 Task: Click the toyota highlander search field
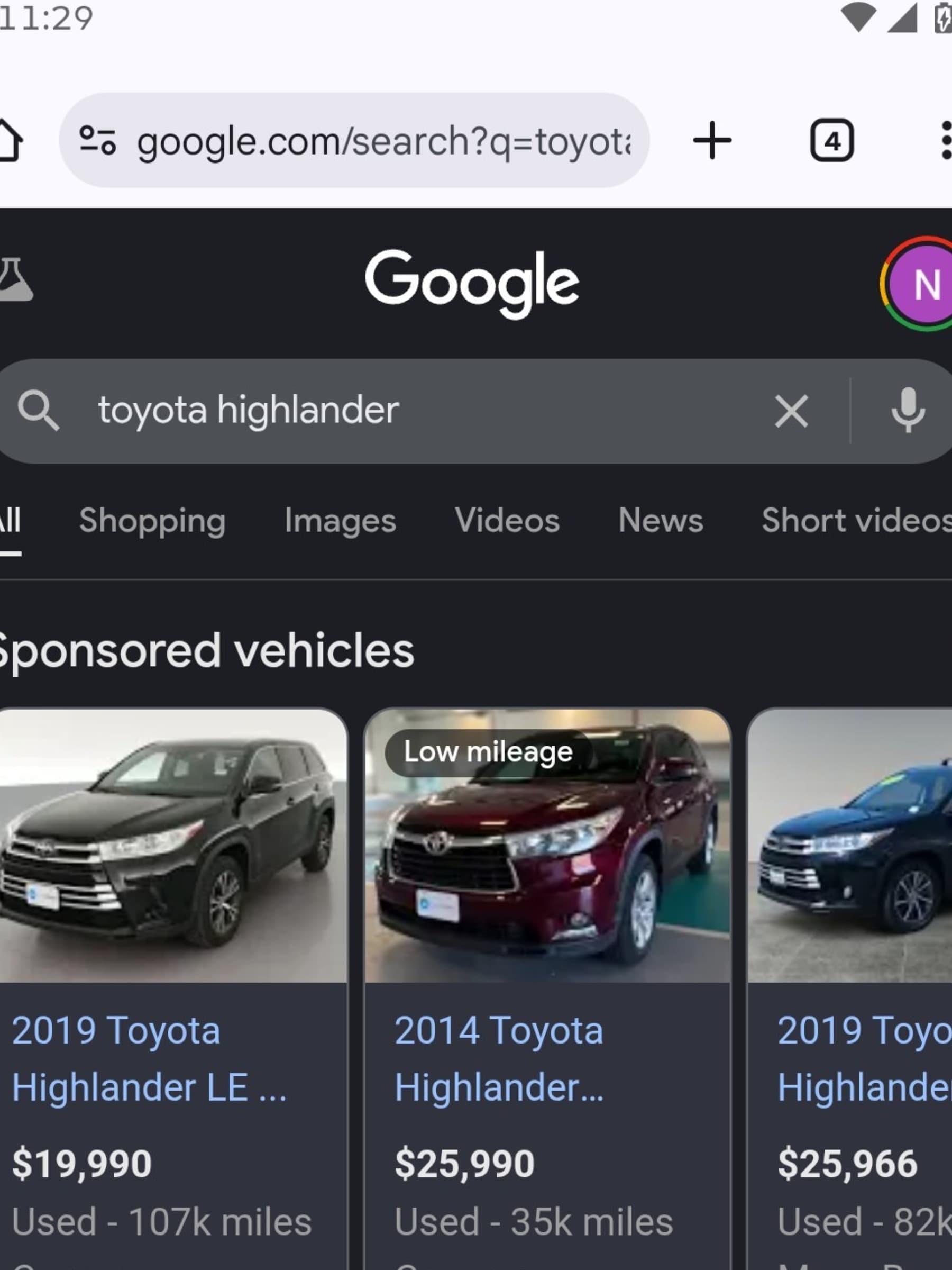click(x=401, y=411)
